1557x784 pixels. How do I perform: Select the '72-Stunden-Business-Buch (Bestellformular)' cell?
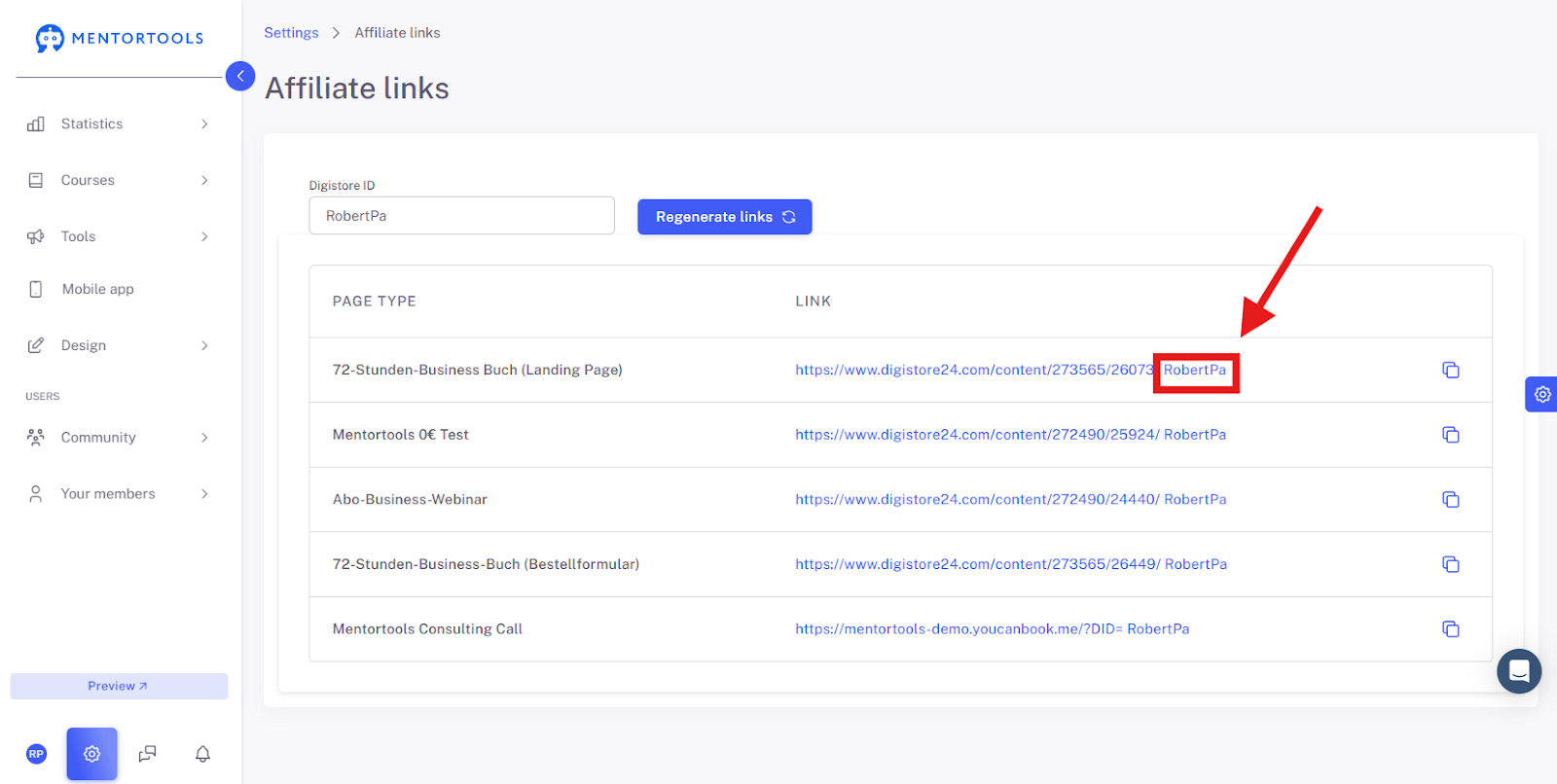pyautogui.click(x=486, y=564)
